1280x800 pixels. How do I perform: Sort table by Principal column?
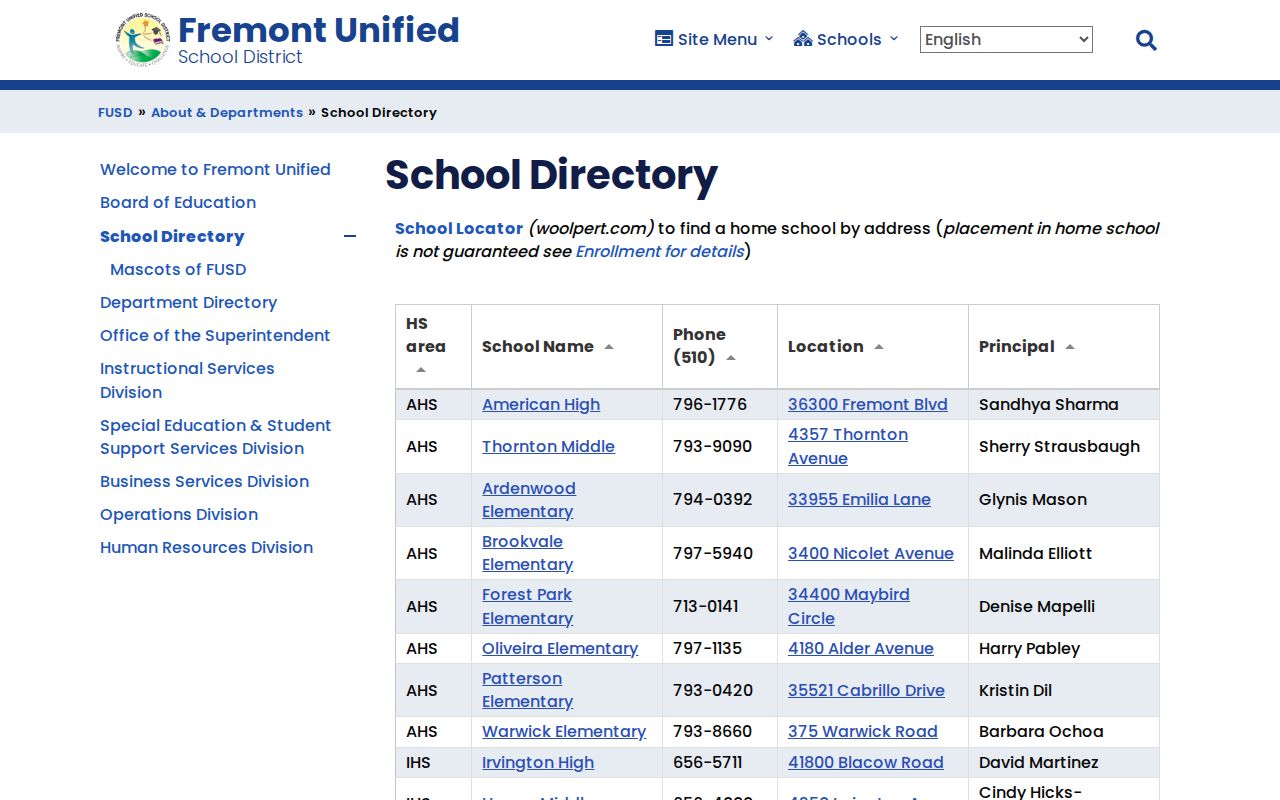[x=1064, y=346]
